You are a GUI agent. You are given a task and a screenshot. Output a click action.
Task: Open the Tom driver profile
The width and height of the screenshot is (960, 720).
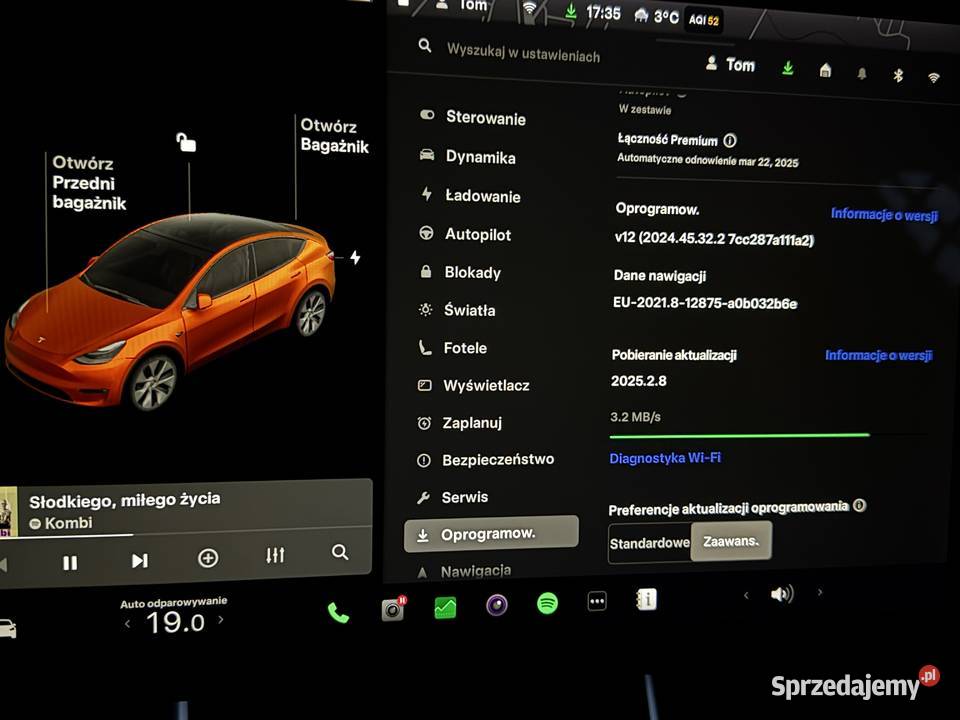(730, 64)
